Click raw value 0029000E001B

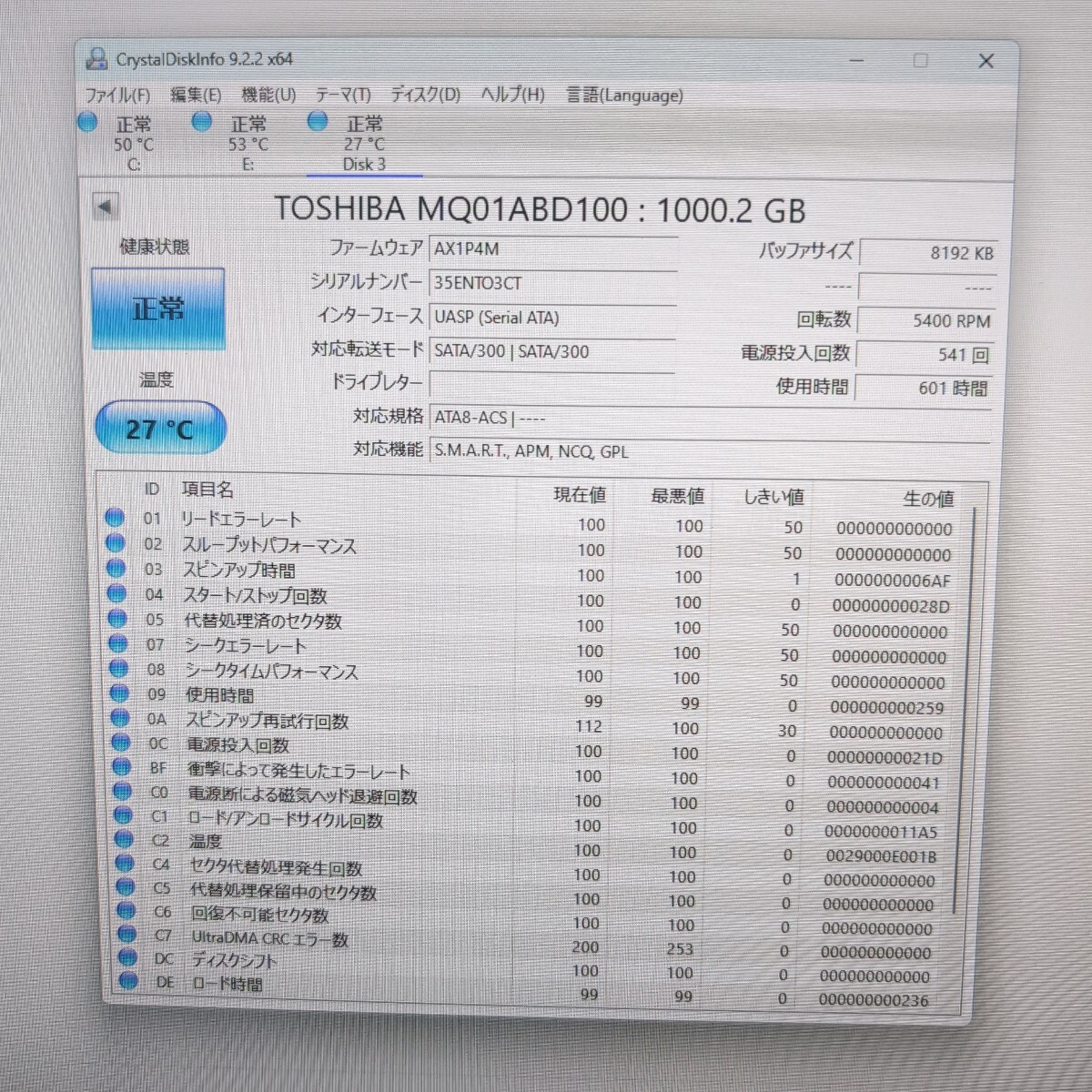(880, 856)
